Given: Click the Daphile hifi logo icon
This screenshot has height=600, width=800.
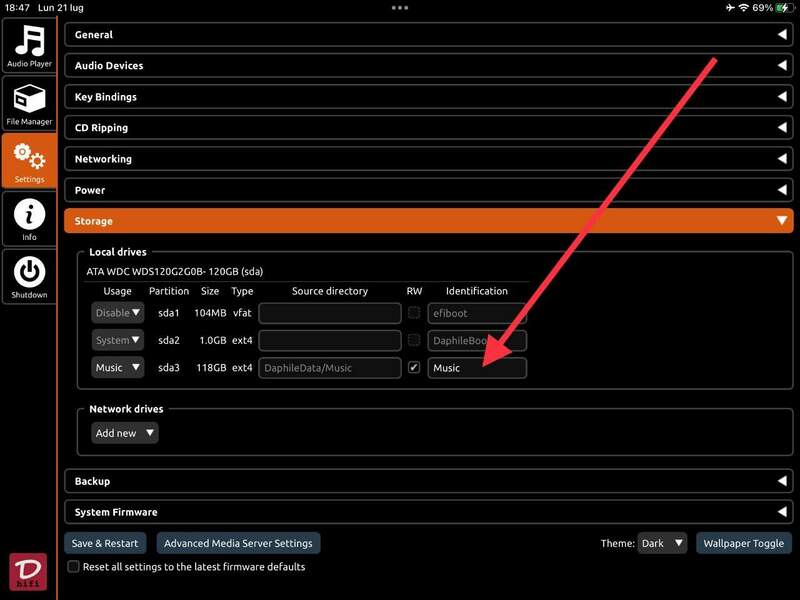Looking at the screenshot, I should [27, 571].
